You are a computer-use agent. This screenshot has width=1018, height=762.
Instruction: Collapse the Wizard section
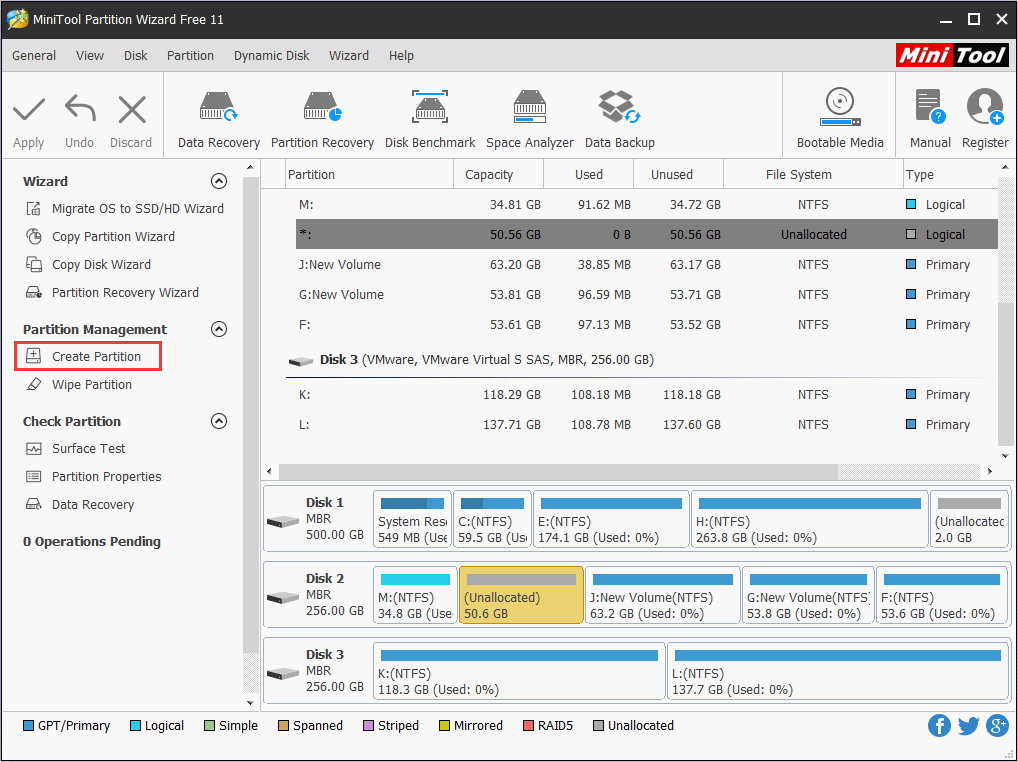(219, 181)
